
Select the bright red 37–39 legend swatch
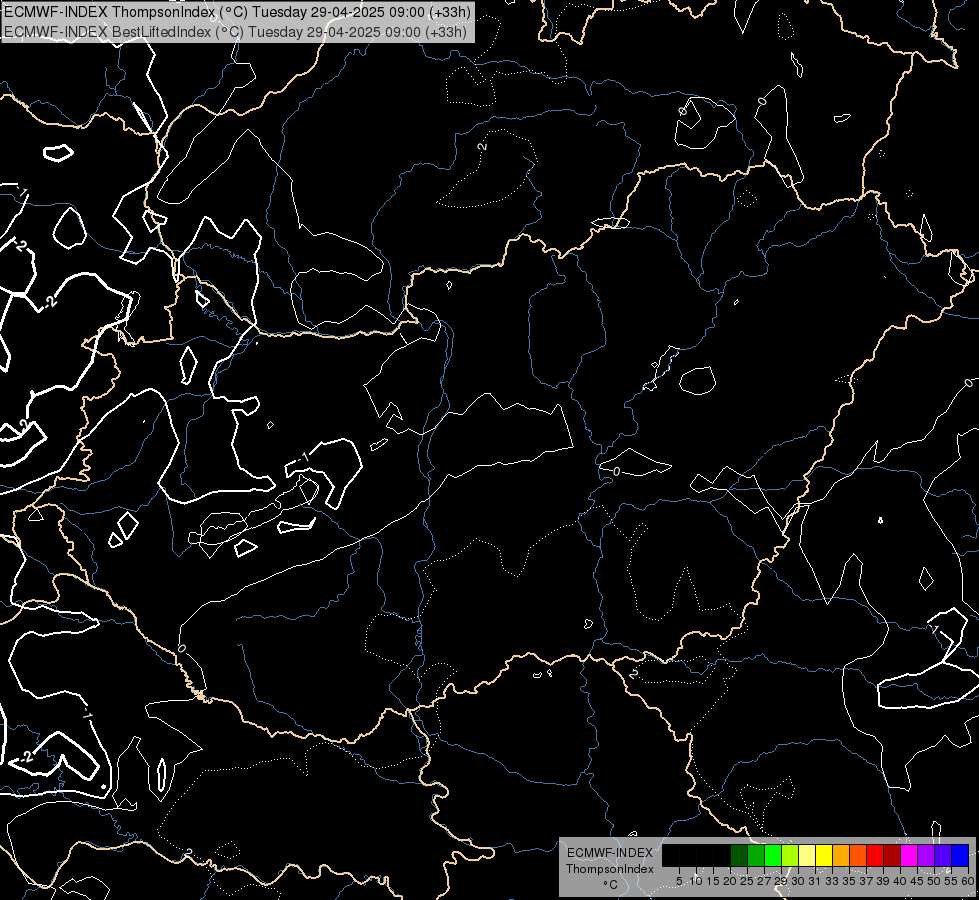point(875,855)
